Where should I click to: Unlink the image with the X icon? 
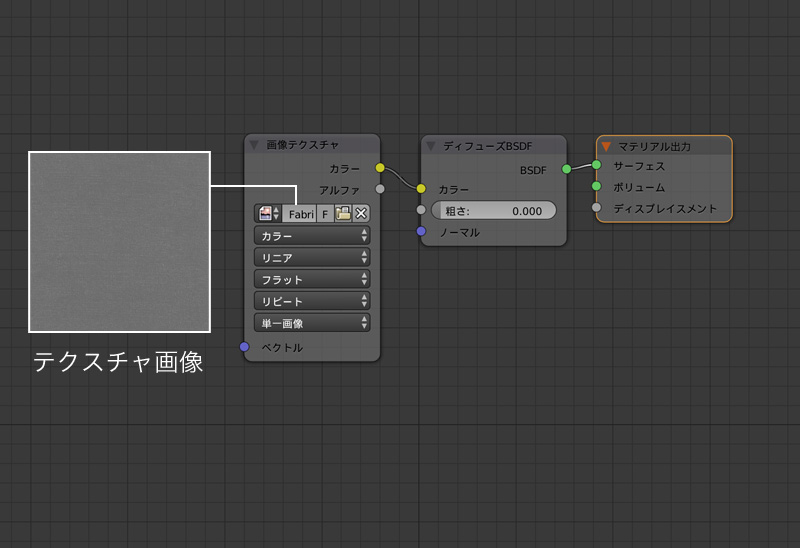click(x=361, y=213)
